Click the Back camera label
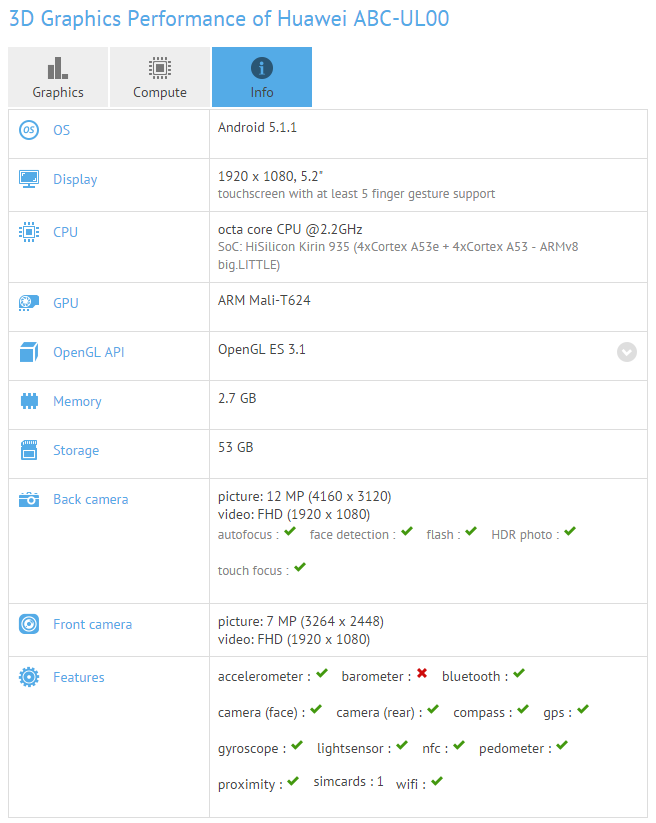Screen dimensions: 656x823 coord(90,499)
